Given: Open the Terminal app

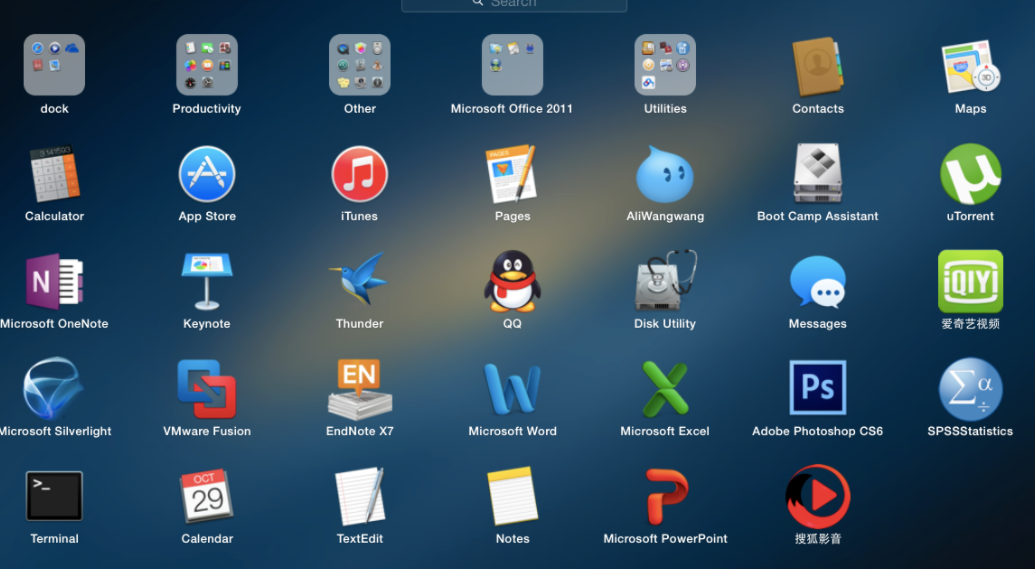Looking at the screenshot, I should pos(54,496).
